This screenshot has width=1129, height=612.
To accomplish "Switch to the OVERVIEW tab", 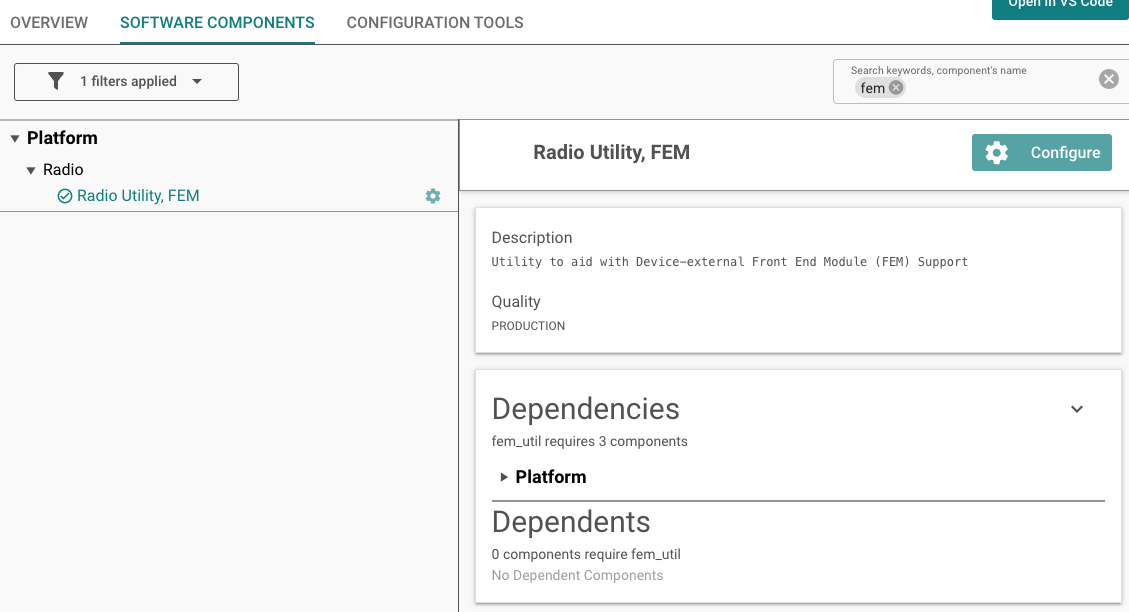I will [x=49, y=22].
